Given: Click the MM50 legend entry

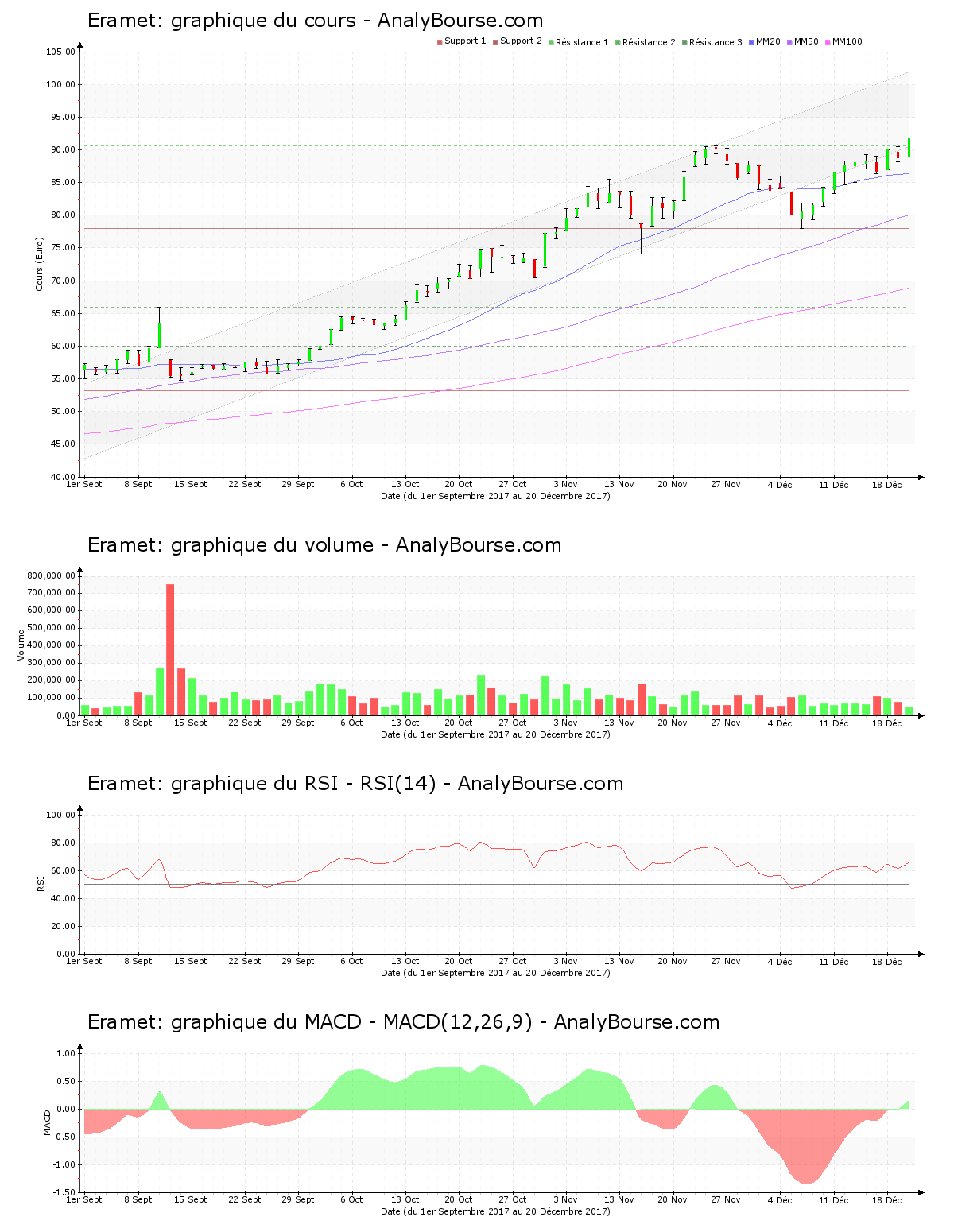Looking at the screenshot, I should coord(802,41).
